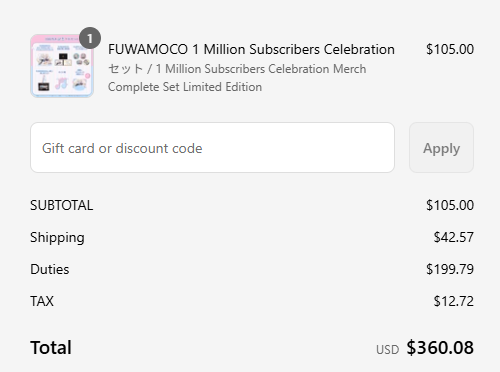Image resolution: width=500 pixels, height=372 pixels.
Task: Click the subtotal amount $105.00
Action: (450, 205)
